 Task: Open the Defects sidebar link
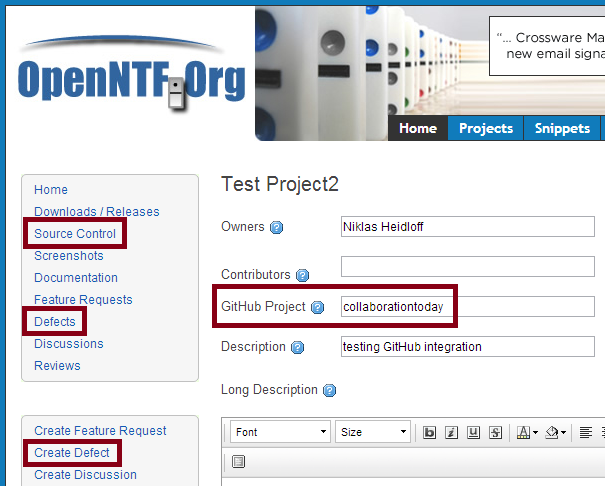click(x=55, y=322)
